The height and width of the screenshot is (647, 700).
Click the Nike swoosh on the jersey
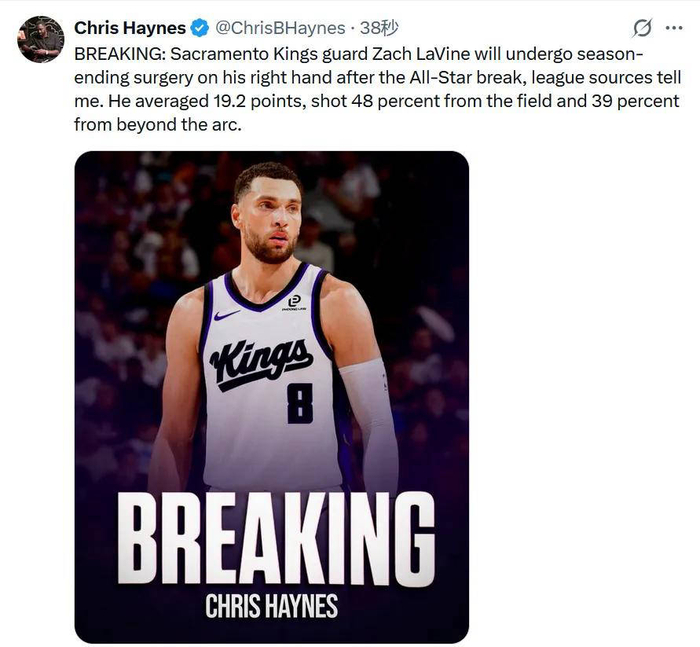(x=227, y=314)
